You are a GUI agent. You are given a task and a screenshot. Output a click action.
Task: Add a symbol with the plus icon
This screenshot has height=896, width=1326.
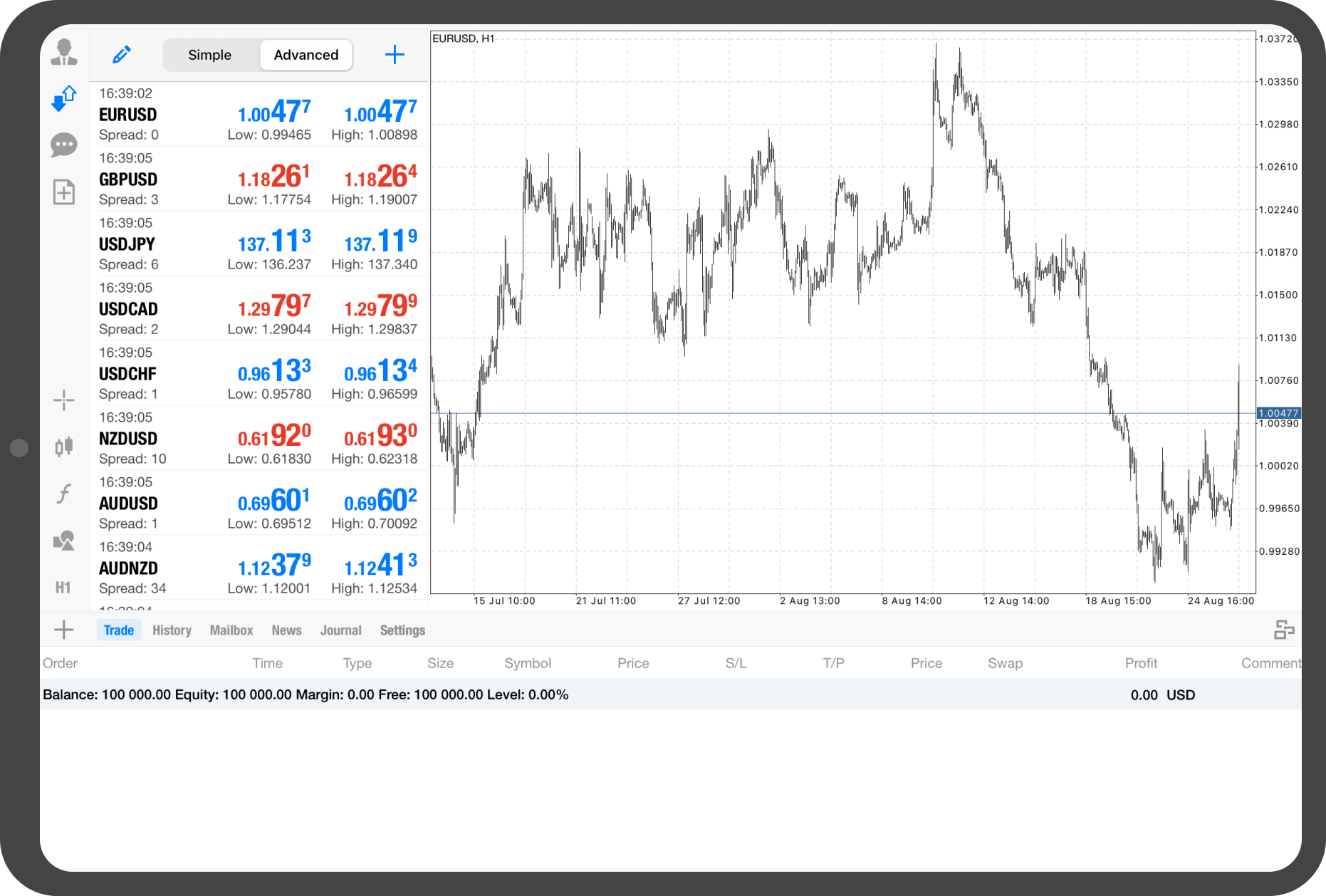pos(395,55)
